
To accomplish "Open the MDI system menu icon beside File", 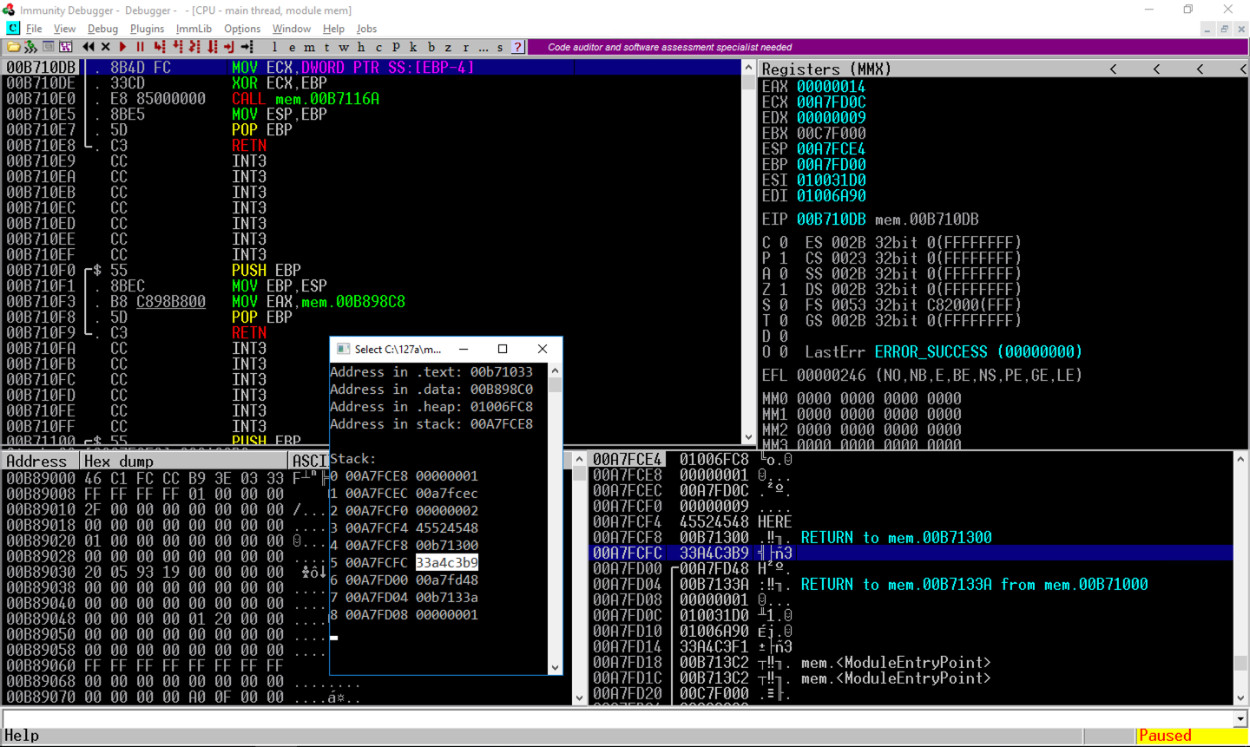I will 12,29.
